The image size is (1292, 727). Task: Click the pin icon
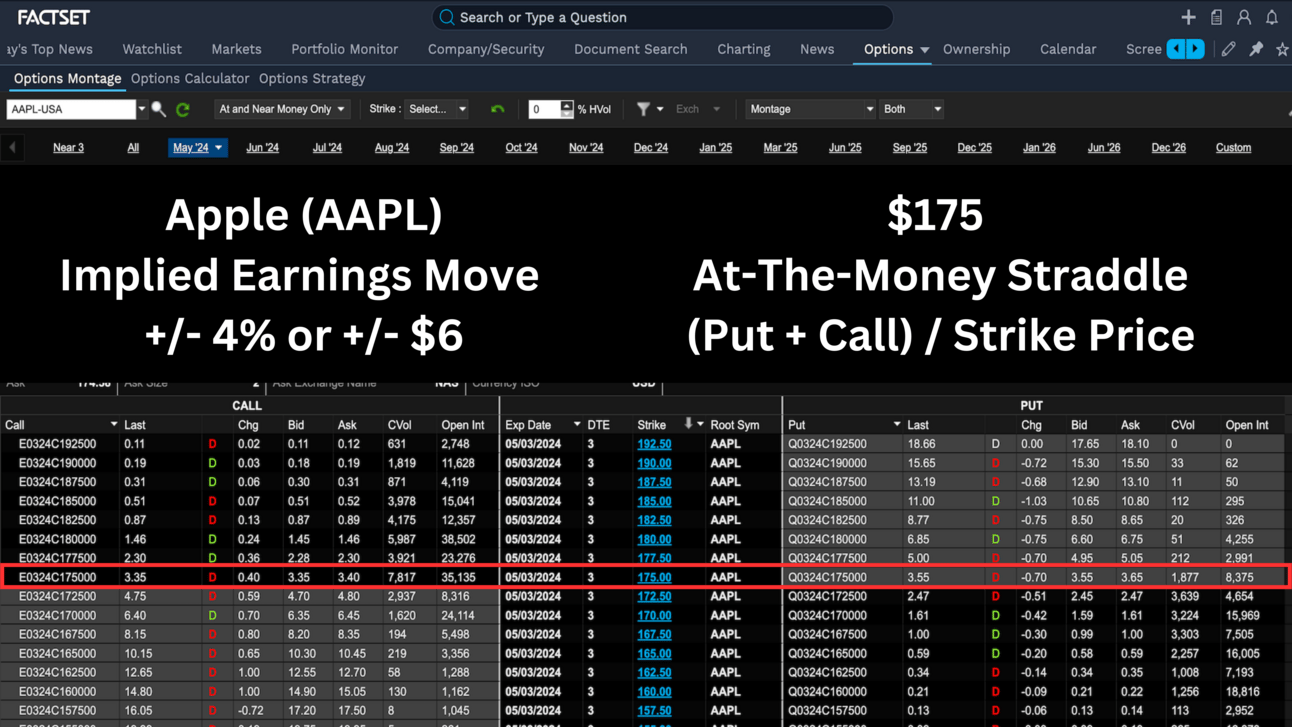coord(1256,49)
